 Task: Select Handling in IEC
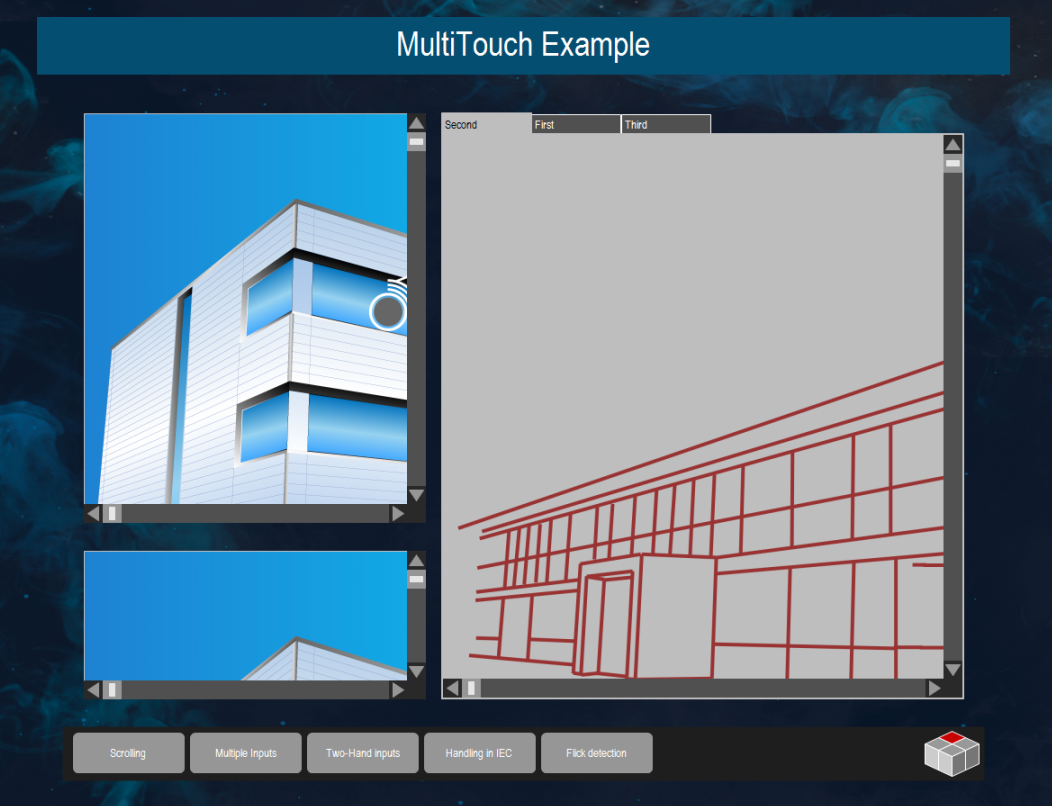(479, 752)
